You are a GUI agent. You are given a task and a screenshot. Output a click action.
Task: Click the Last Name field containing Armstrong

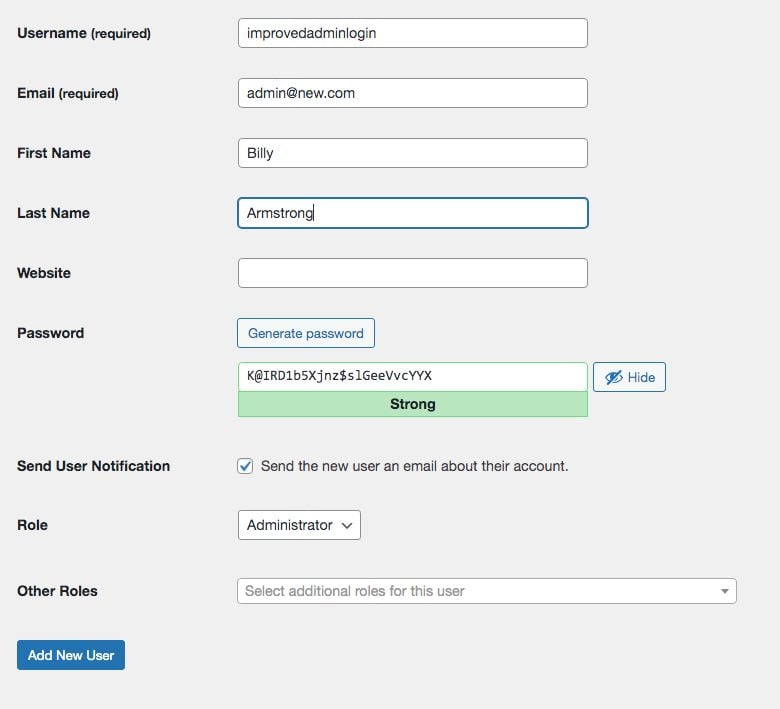(x=412, y=213)
